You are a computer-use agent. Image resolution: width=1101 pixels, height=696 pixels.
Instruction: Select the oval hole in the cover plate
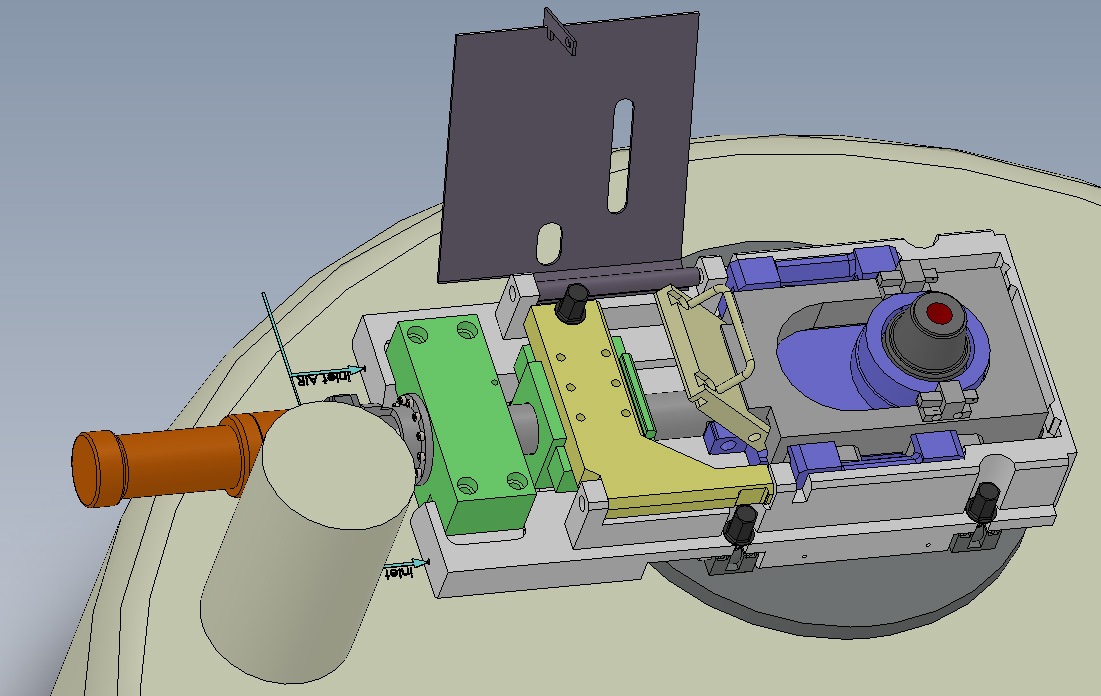(x=549, y=244)
